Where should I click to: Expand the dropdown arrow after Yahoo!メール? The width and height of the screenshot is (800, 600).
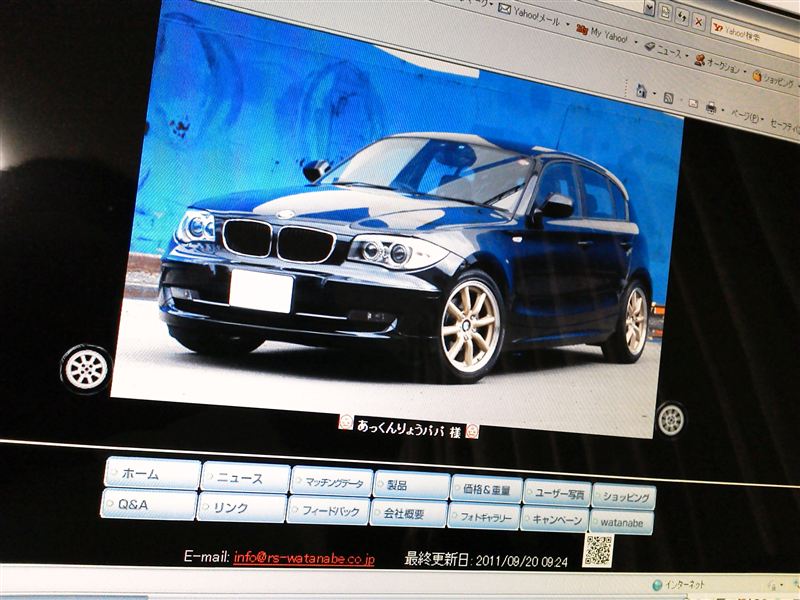[567, 24]
